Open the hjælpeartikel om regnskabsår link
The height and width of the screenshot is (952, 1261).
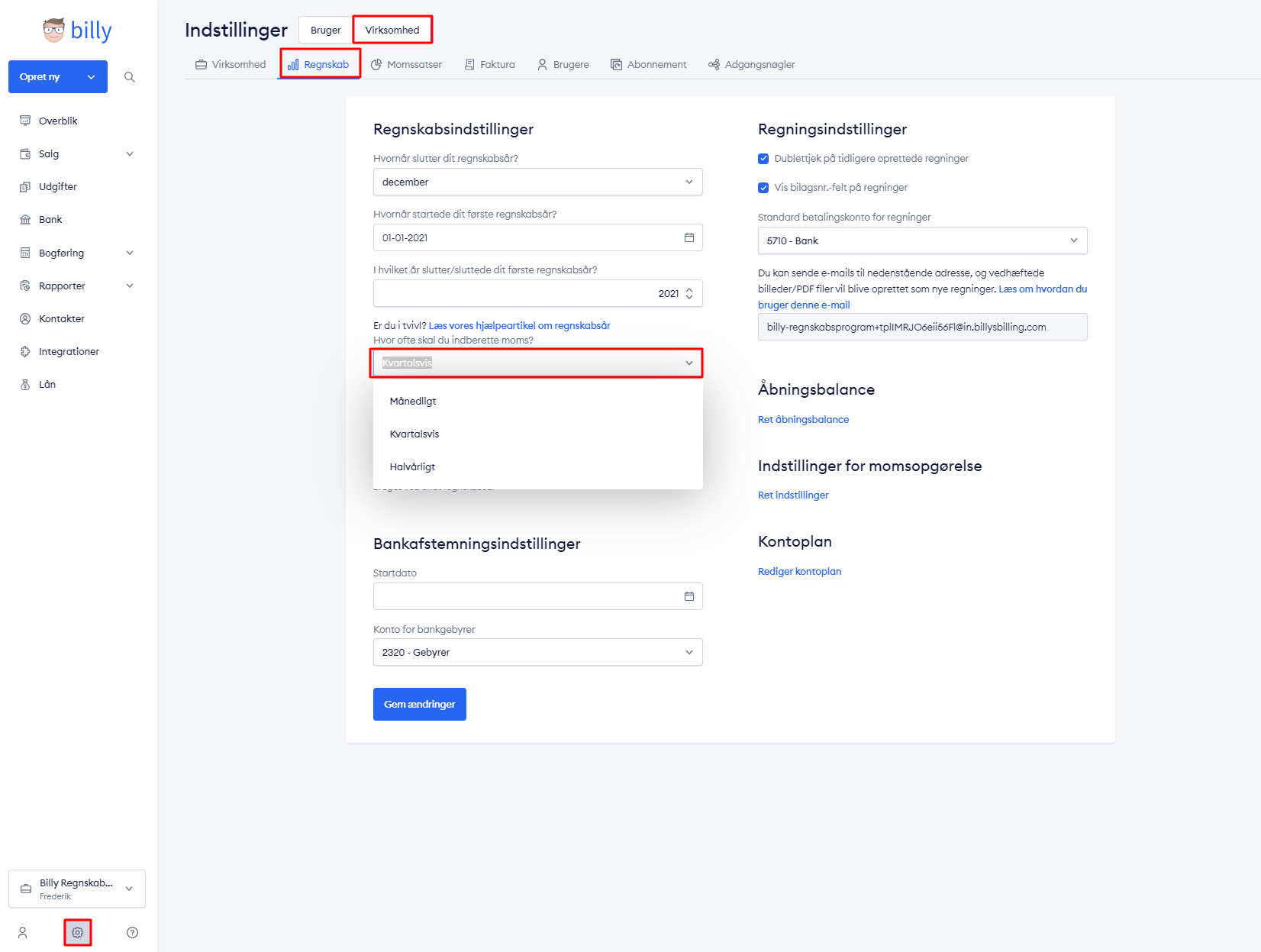519,326
